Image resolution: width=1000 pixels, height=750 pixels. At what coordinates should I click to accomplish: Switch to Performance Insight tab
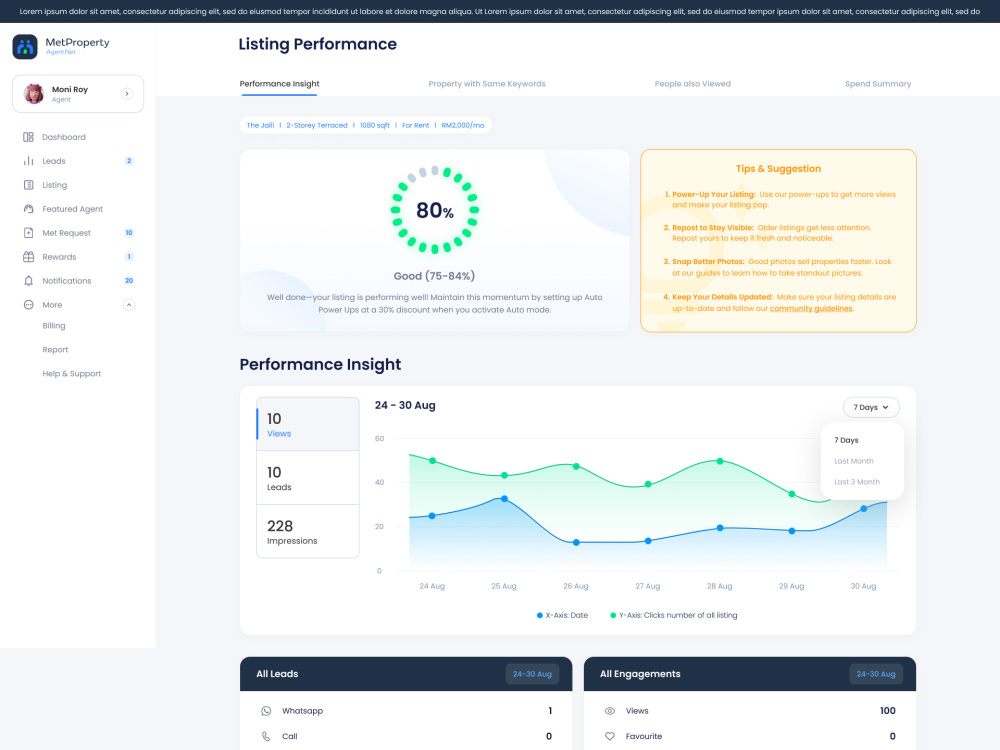click(x=279, y=84)
